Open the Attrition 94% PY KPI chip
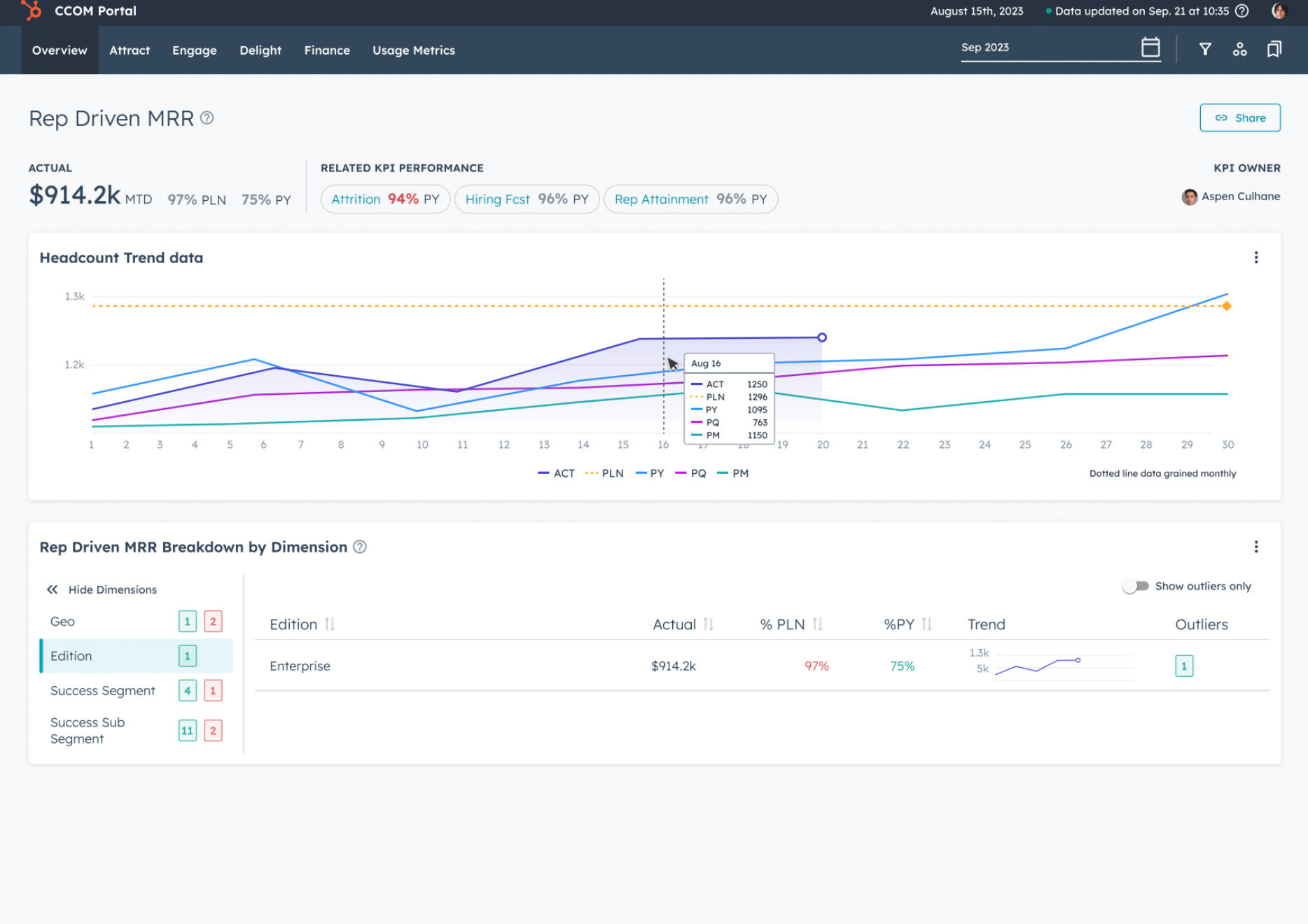1308x924 pixels. point(384,199)
